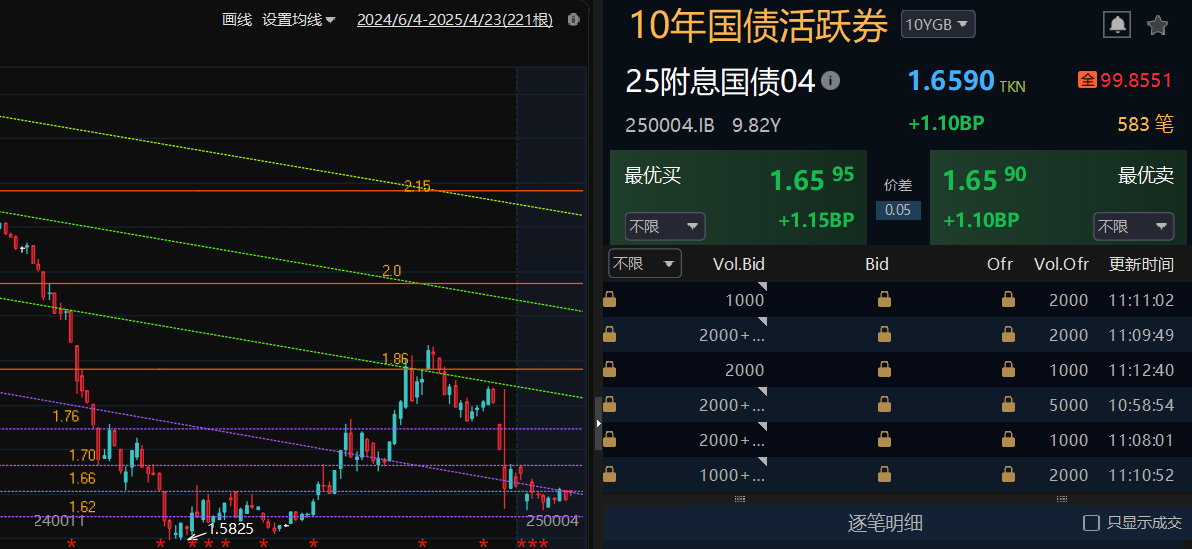Open the 逐笔明细 details panel

[x=885, y=523]
